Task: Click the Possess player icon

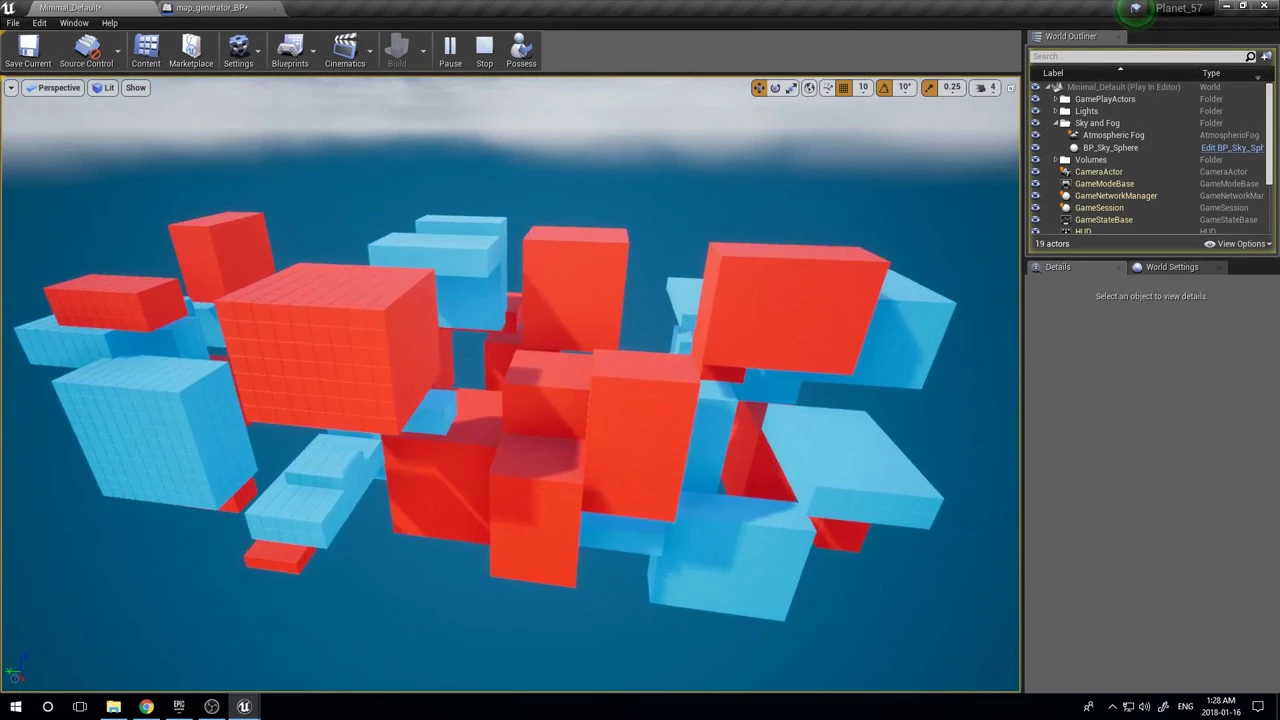Action: 521,52
